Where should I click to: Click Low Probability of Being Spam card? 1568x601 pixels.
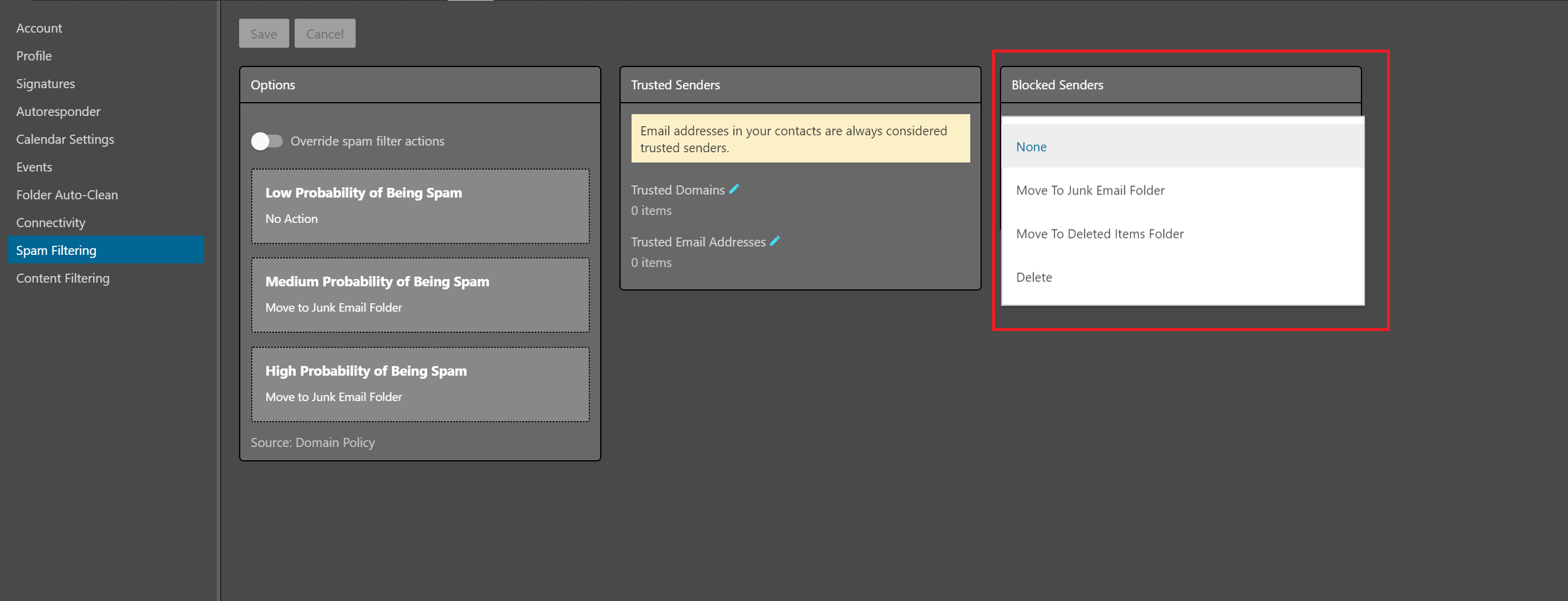pos(420,207)
